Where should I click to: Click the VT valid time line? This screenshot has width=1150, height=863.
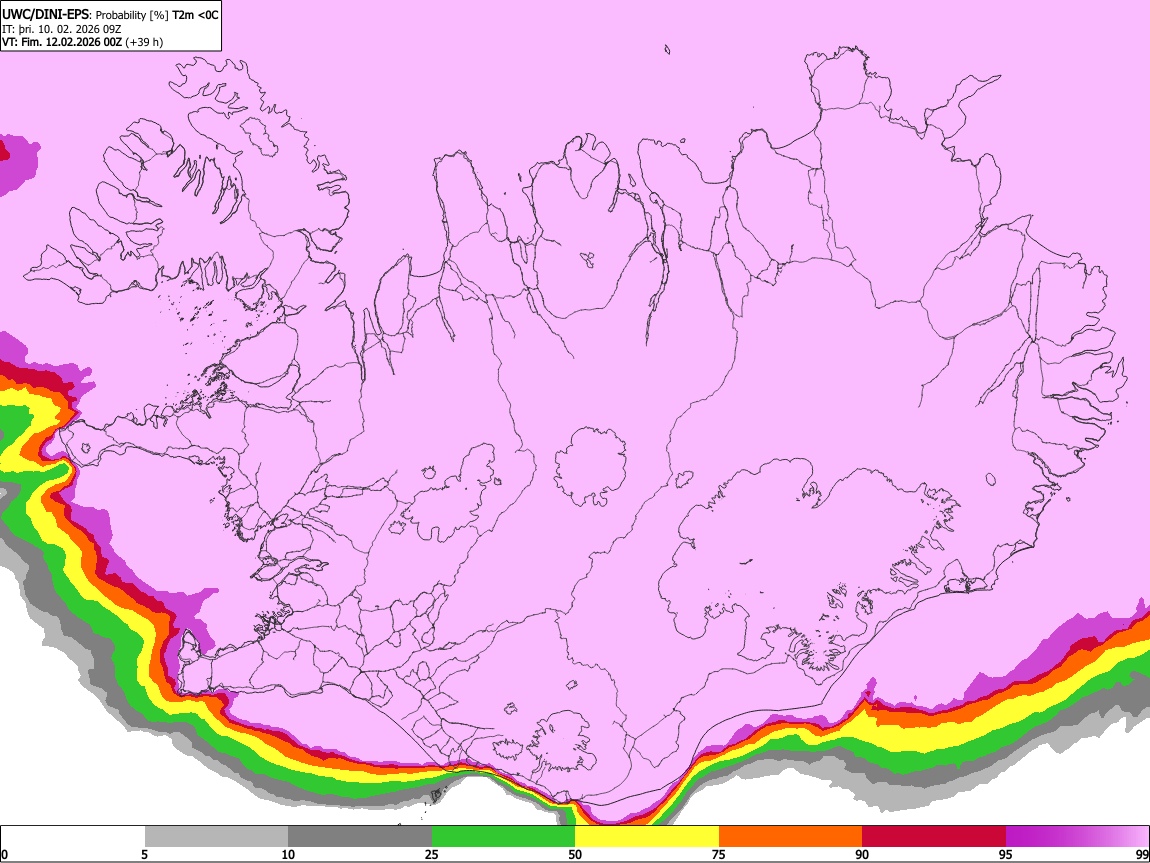(x=82, y=42)
